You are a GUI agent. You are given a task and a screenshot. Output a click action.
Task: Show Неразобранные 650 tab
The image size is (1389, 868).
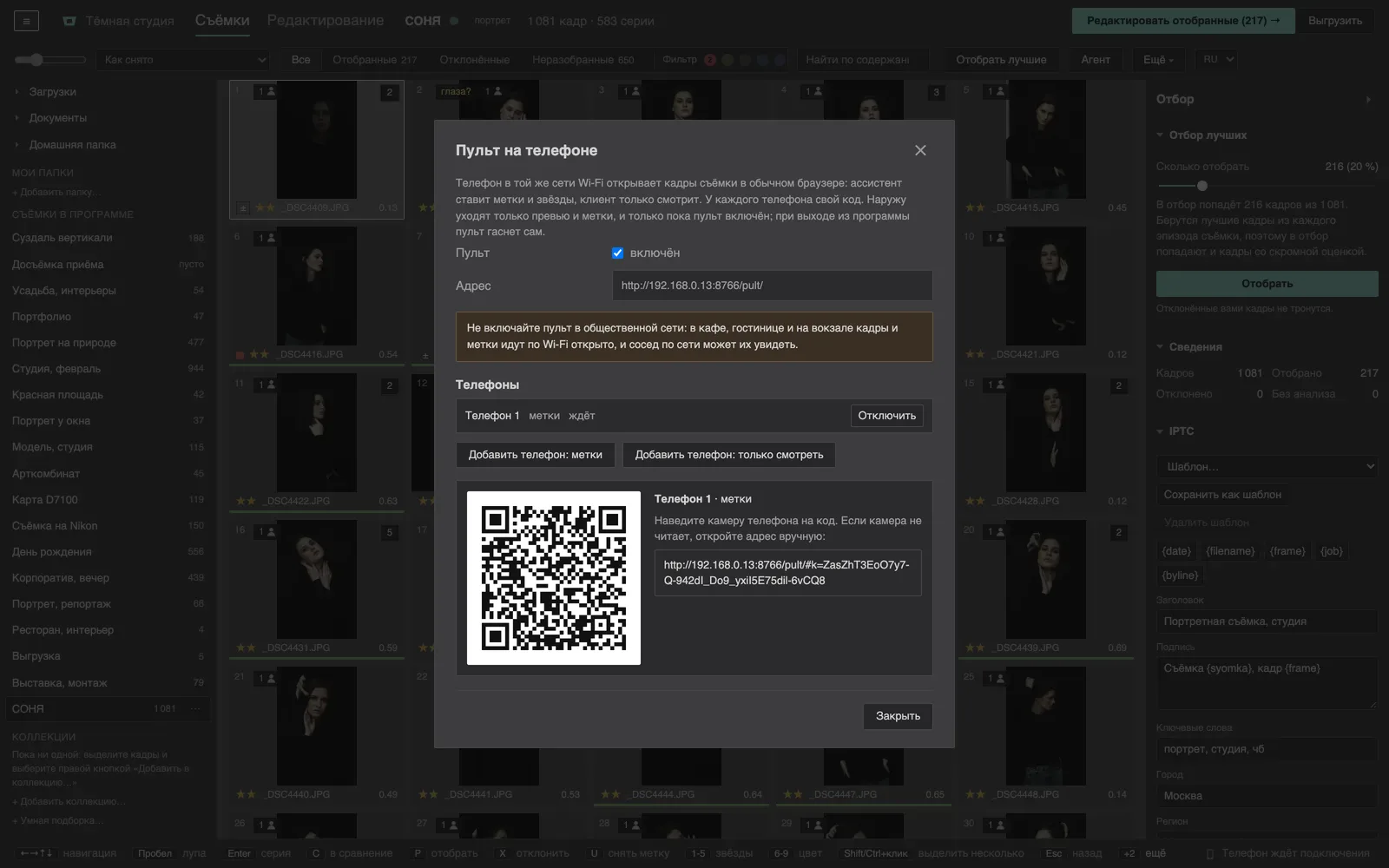583,60
